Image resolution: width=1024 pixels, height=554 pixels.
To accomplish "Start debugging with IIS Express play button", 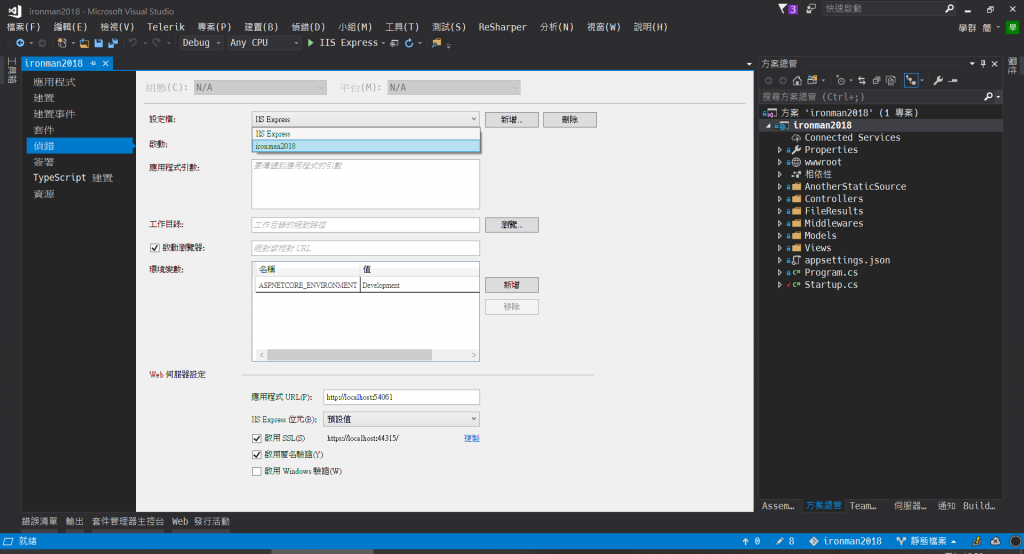I will (x=311, y=43).
